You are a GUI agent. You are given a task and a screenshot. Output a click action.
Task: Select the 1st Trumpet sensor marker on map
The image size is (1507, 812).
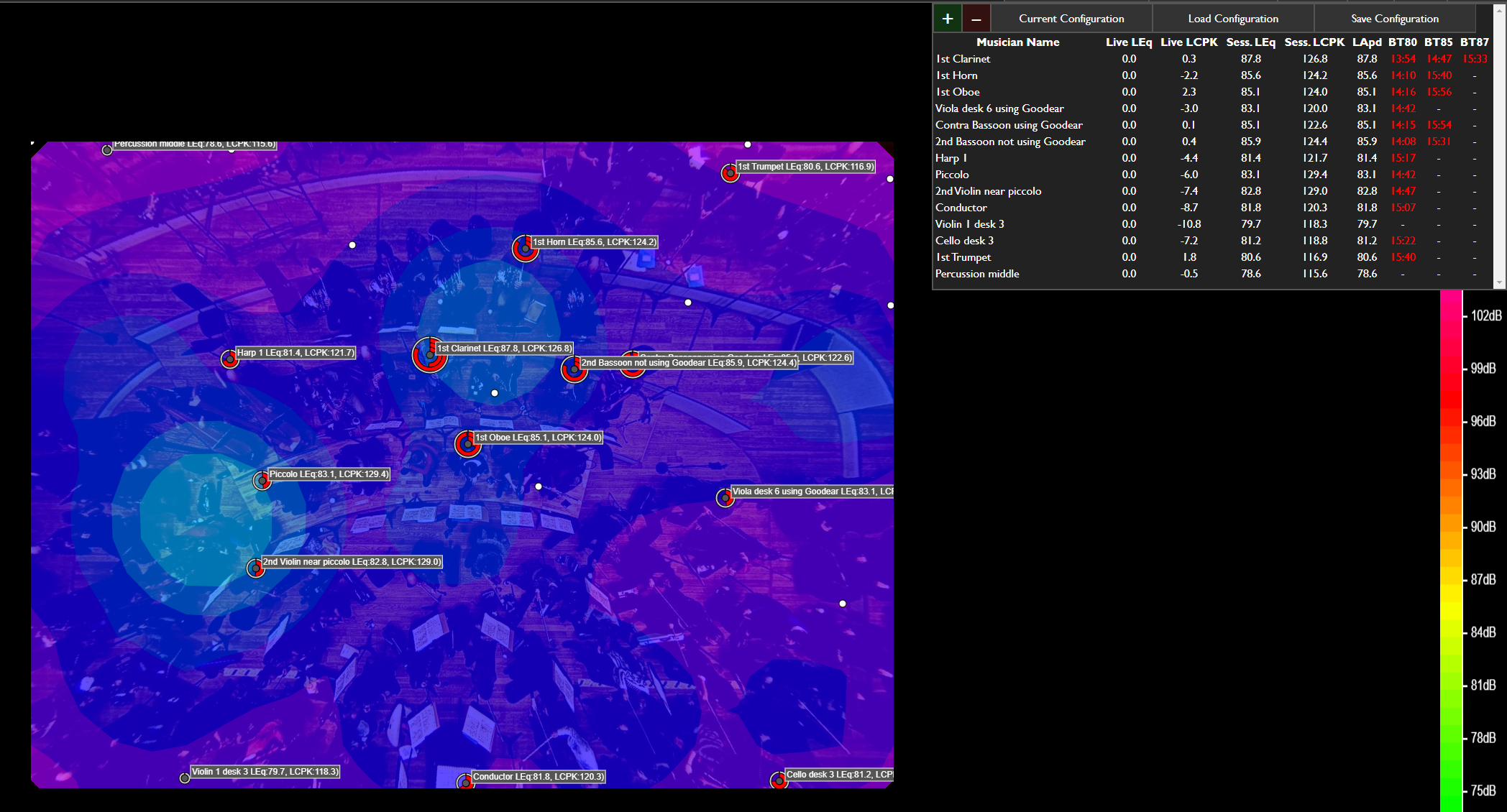[x=730, y=173]
